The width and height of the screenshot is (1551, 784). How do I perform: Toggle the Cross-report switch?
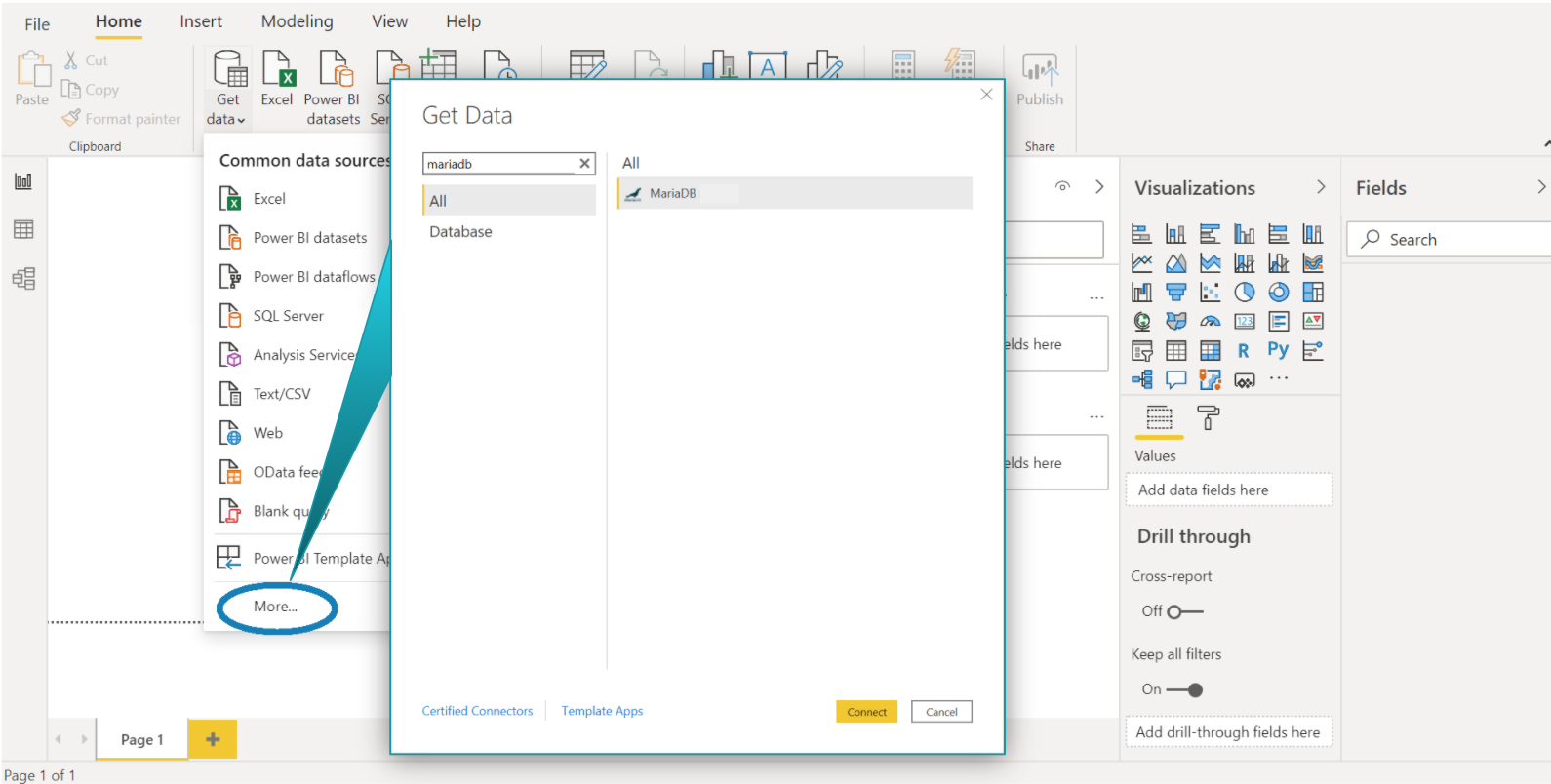coord(1185,611)
